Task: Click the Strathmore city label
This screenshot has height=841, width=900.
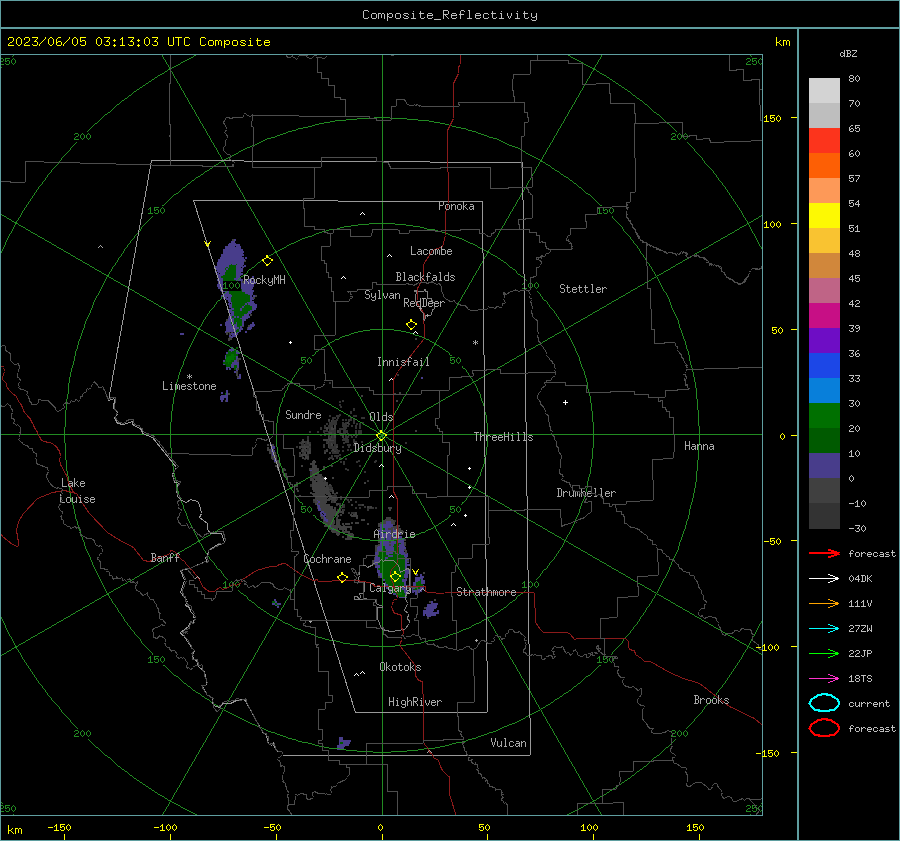Action: click(x=486, y=592)
